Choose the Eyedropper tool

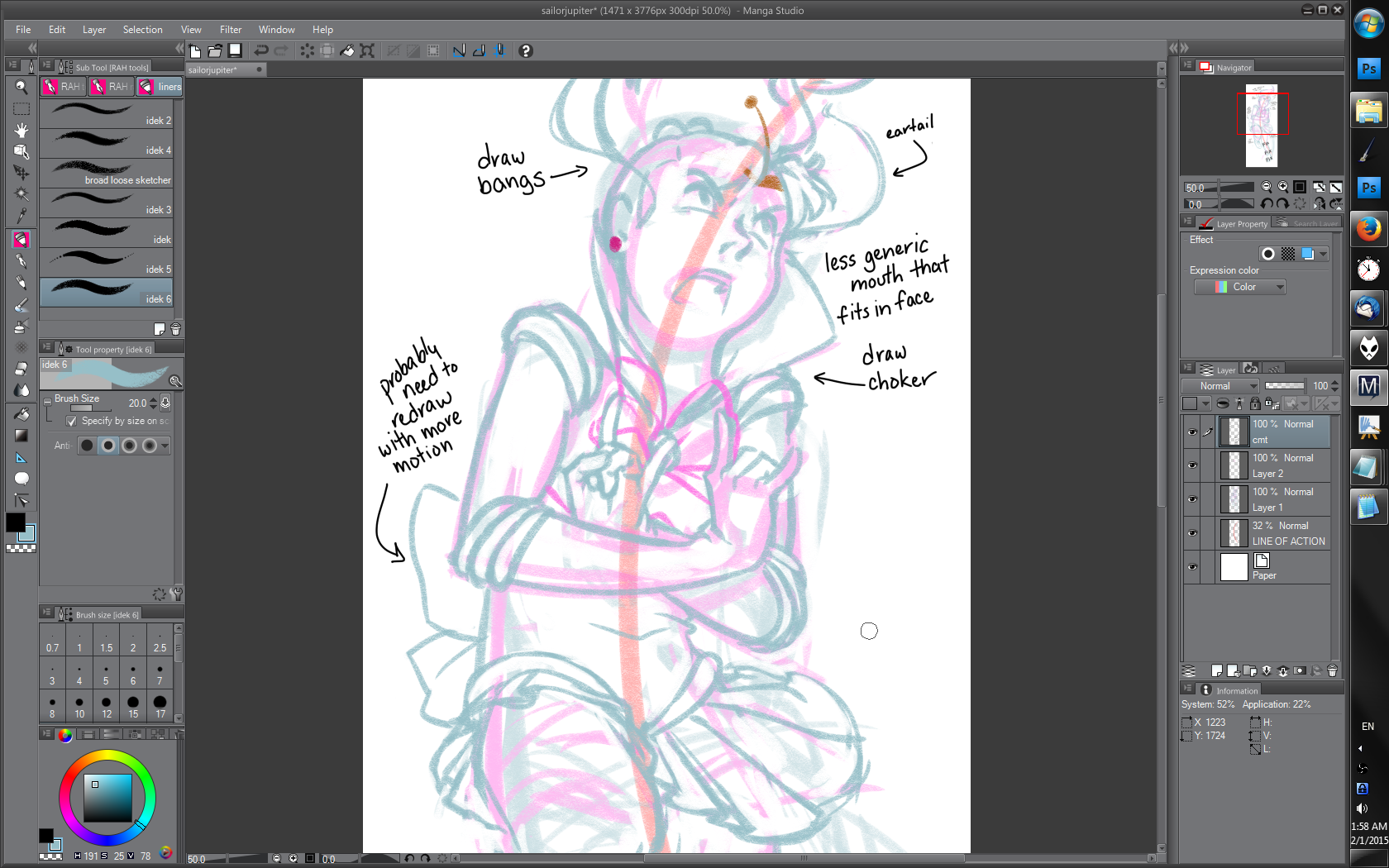(x=21, y=217)
